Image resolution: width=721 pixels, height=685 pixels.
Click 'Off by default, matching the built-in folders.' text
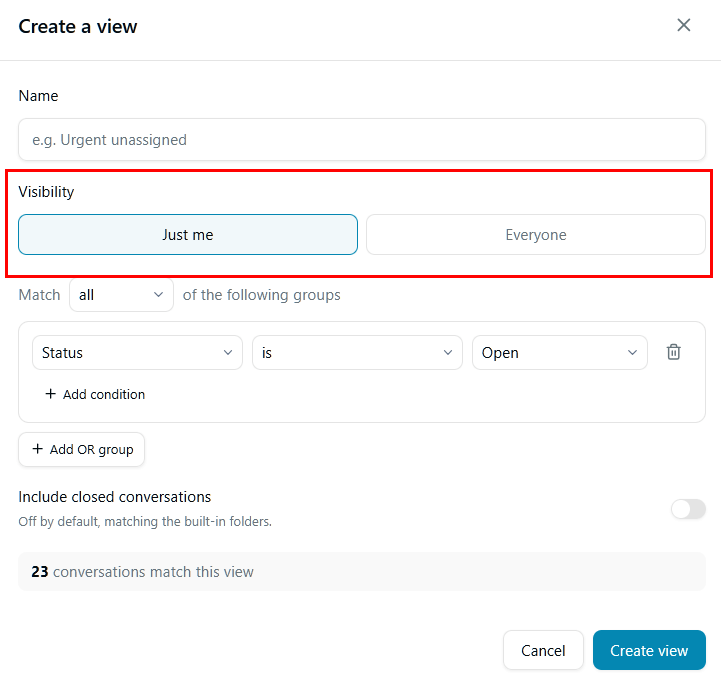click(145, 521)
